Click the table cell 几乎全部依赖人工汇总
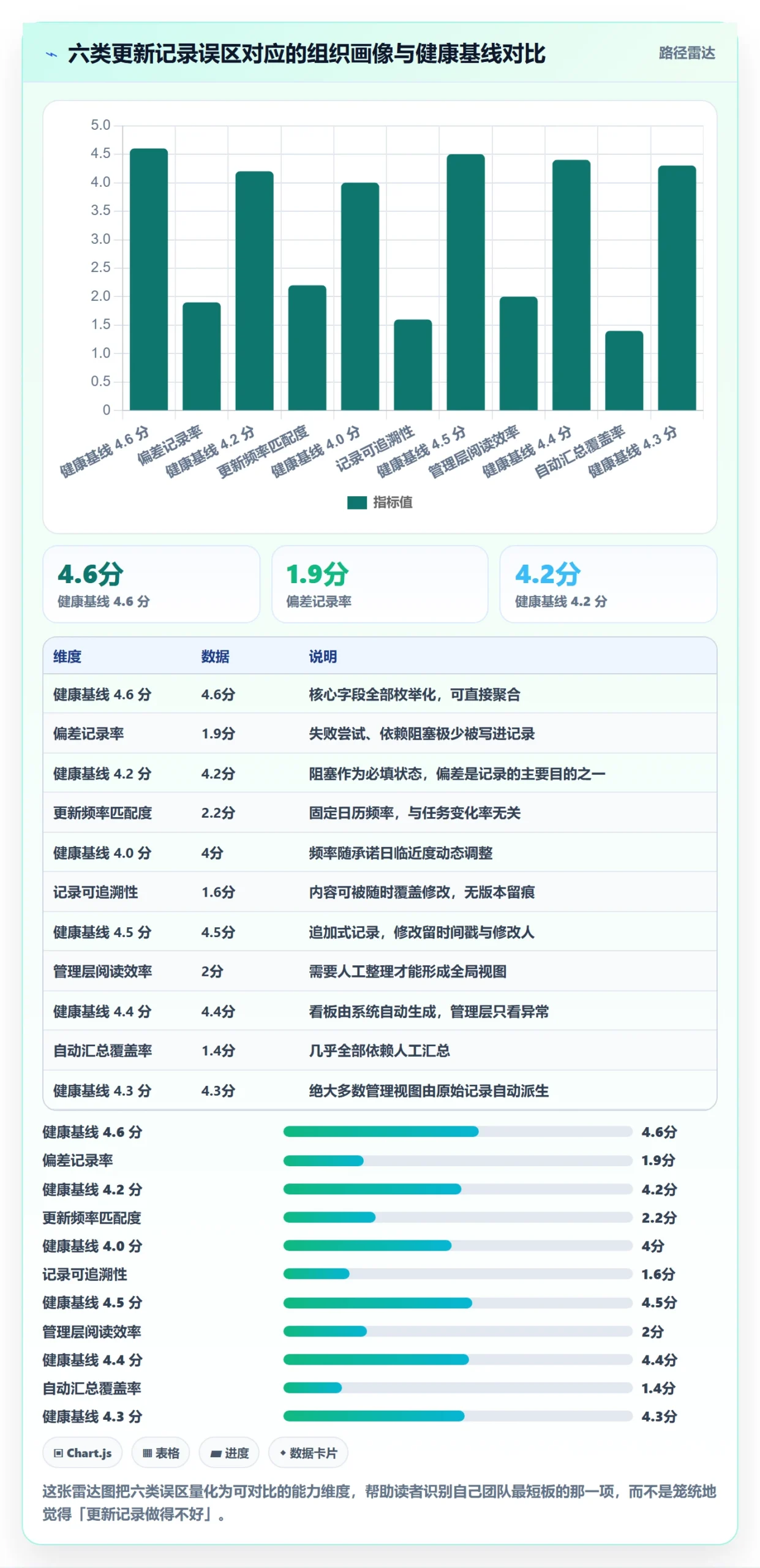Image resolution: width=760 pixels, height=1568 pixels. (379, 1050)
